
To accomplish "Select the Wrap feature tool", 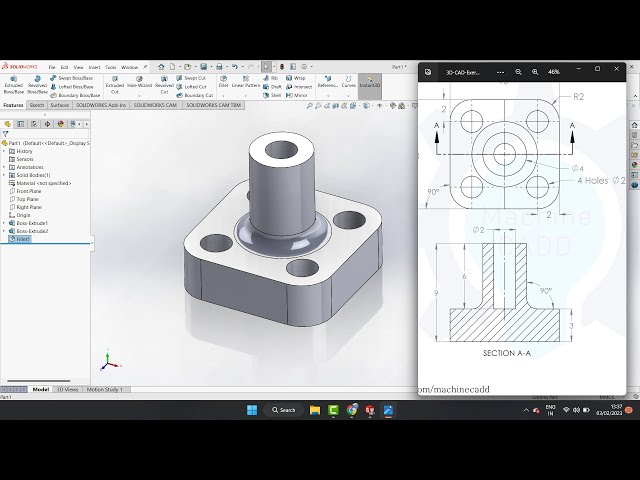I will [296, 78].
